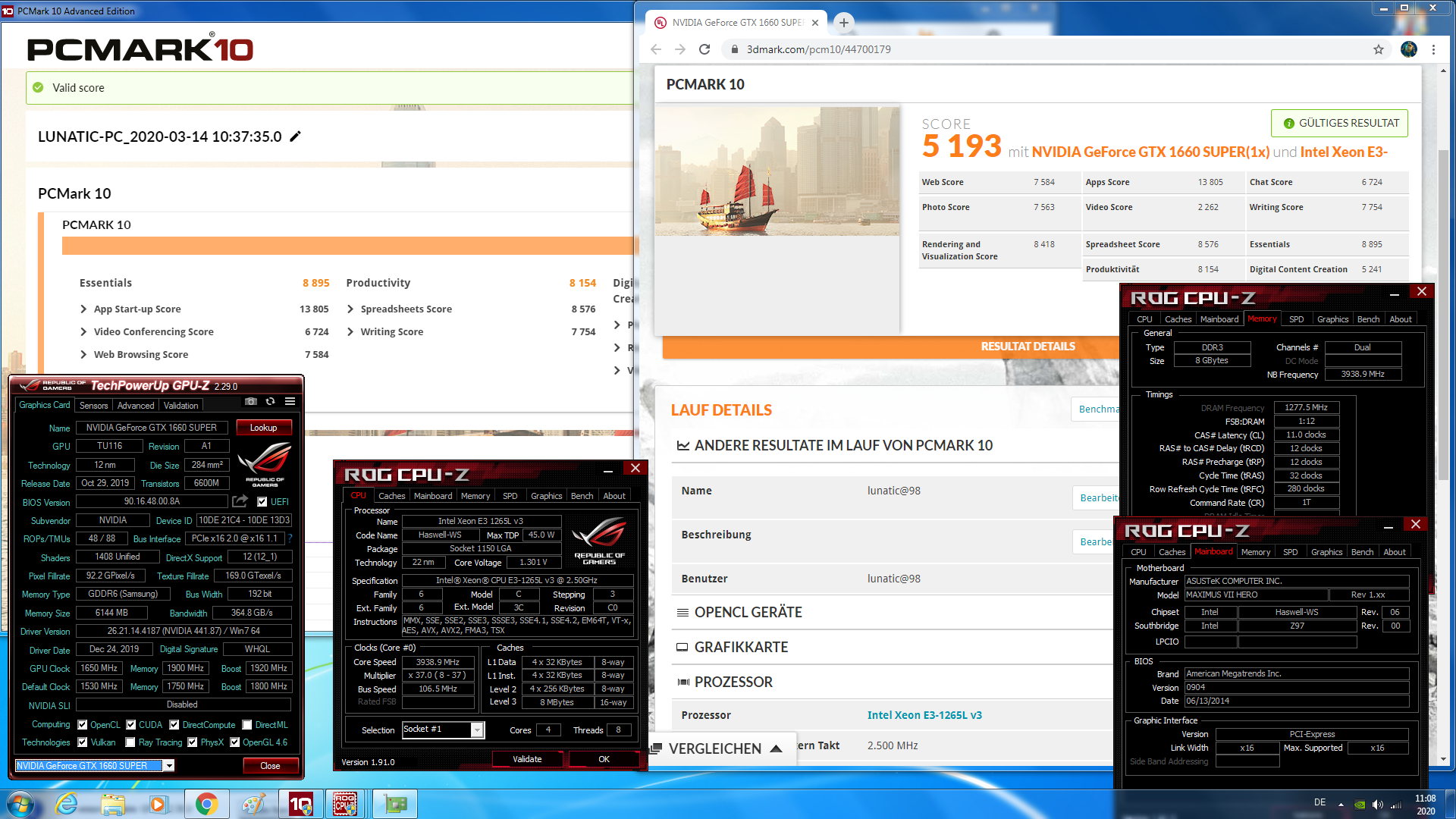Open Chrome's three-dot menu
This screenshot has height=819, width=1456.
[x=1433, y=49]
